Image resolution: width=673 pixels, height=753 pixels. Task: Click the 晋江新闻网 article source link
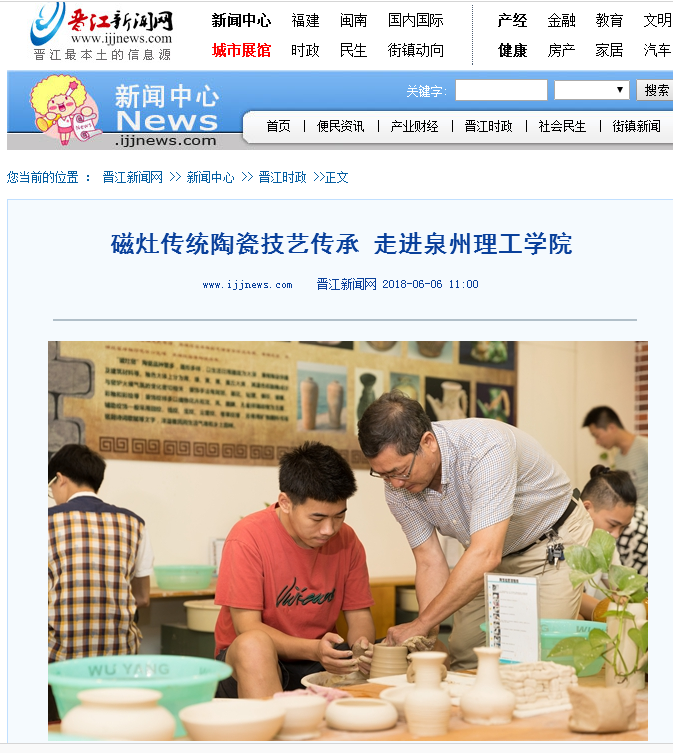(x=346, y=284)
